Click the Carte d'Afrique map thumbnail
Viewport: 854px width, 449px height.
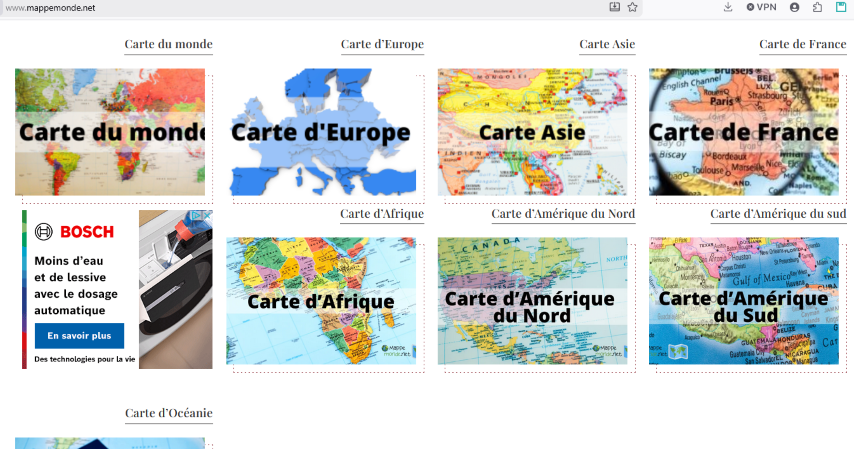tap(321, 301)
